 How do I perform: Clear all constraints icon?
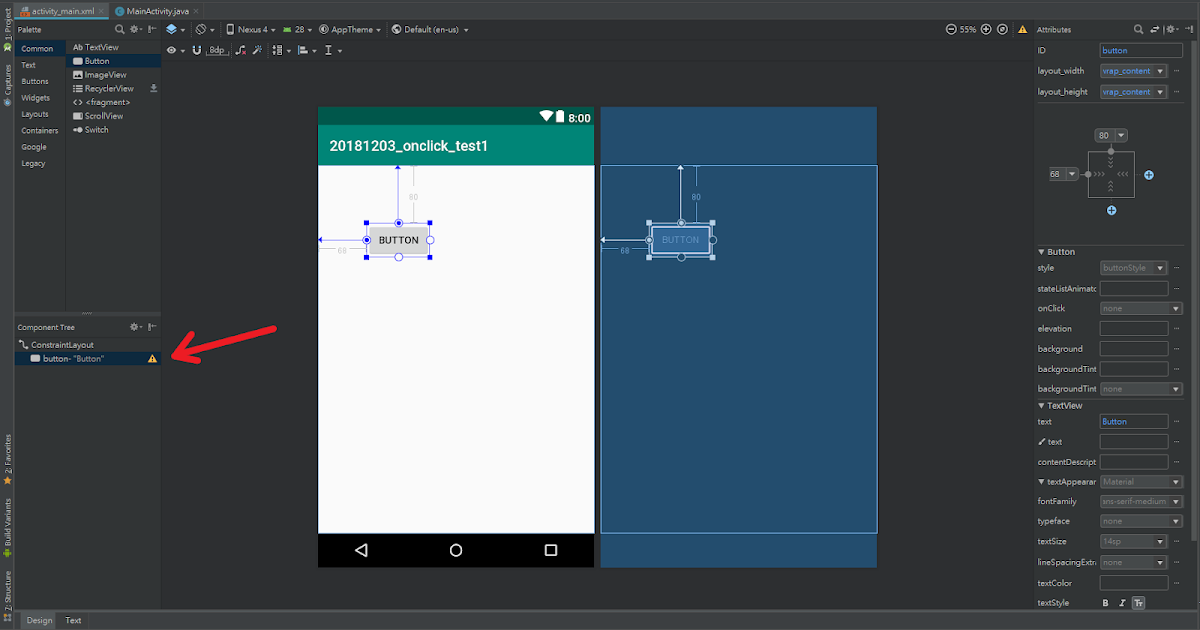coord(240,50)
